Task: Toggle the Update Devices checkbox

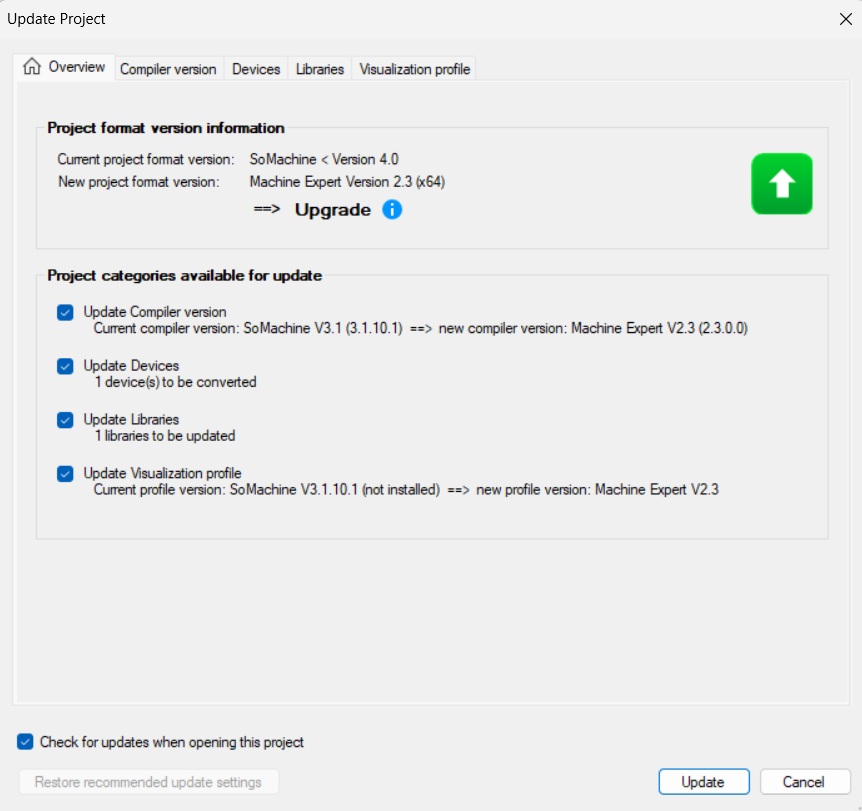Action: pos(66,366)
